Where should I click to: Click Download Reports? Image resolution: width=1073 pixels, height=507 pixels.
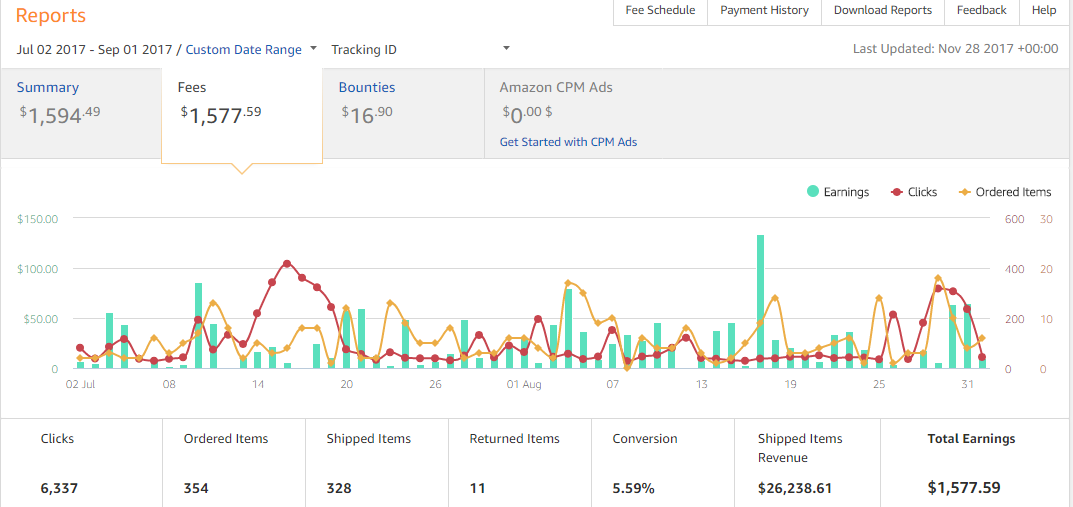883,10
